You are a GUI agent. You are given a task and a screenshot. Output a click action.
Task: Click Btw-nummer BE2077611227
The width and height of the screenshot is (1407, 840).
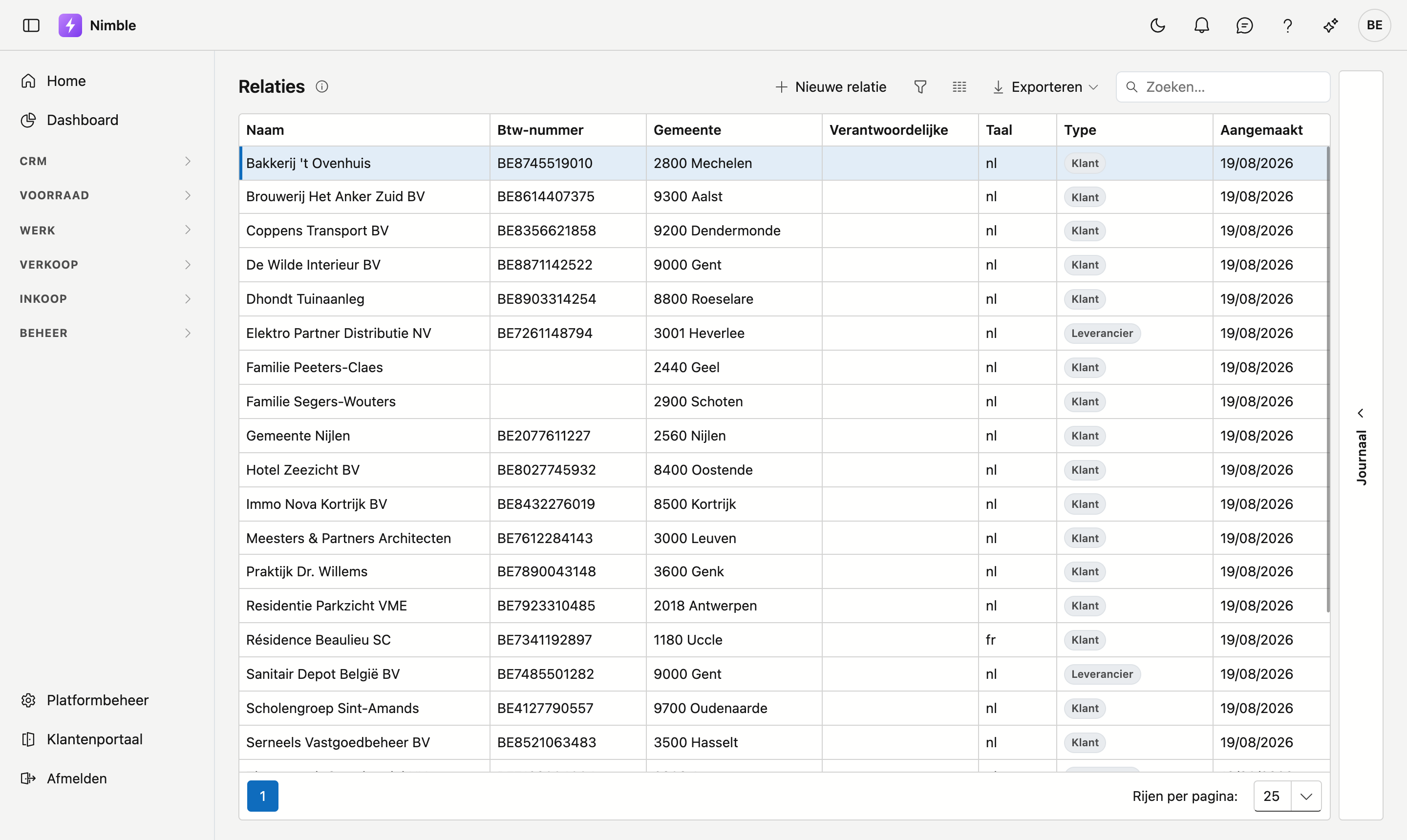(544, 436)
